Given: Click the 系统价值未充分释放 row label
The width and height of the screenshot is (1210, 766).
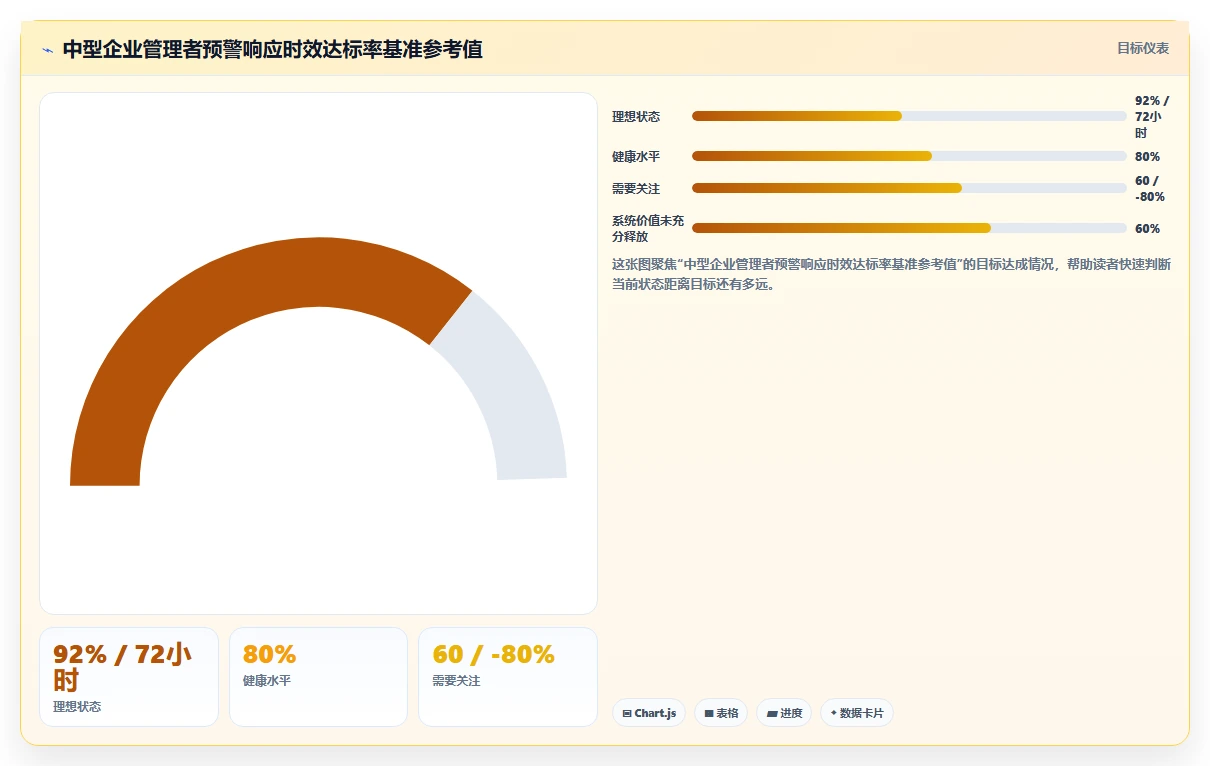Looking at the screenshot, I should 648,229.
